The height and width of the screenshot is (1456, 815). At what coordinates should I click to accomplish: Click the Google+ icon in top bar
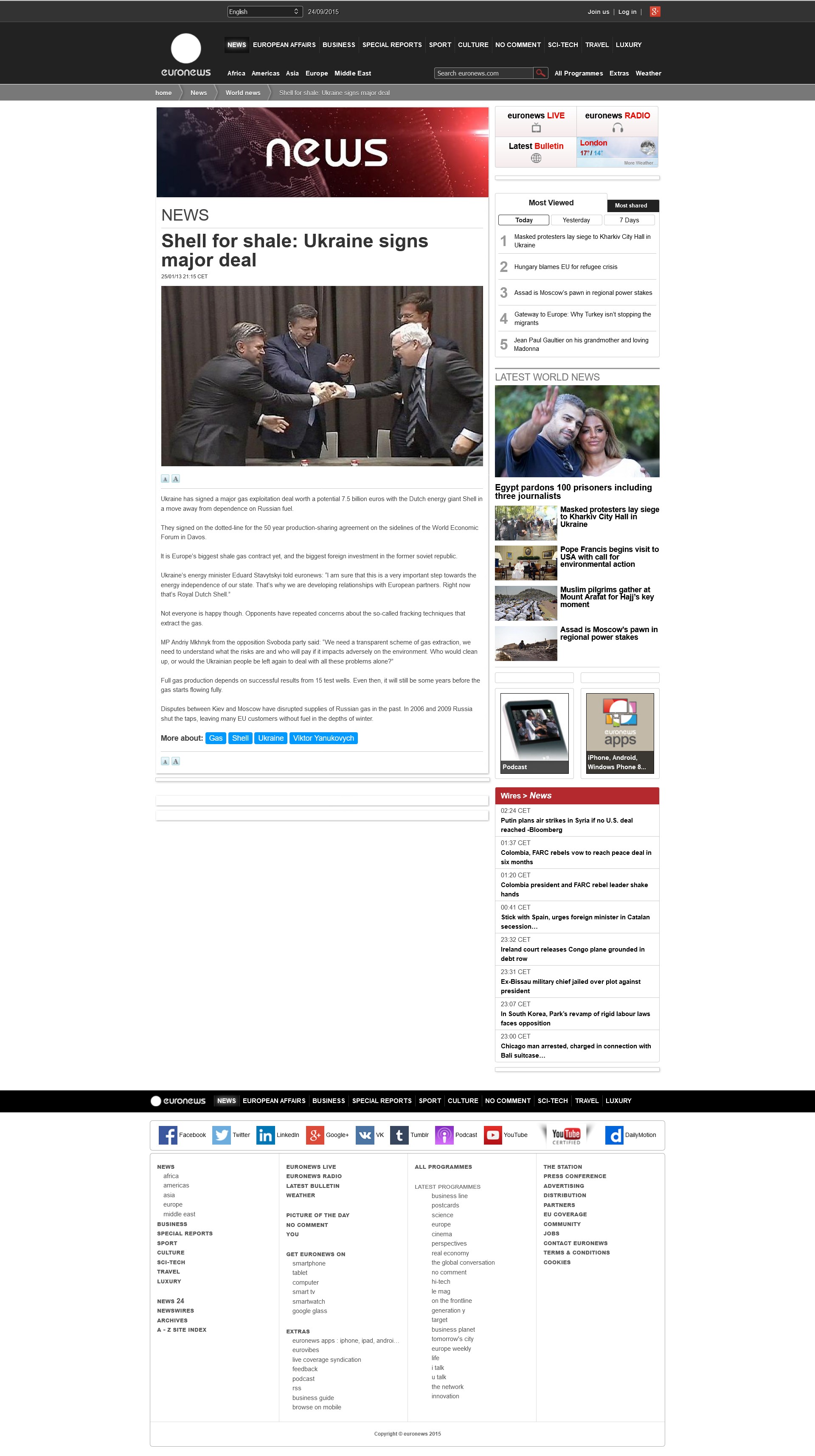point(655,11)
